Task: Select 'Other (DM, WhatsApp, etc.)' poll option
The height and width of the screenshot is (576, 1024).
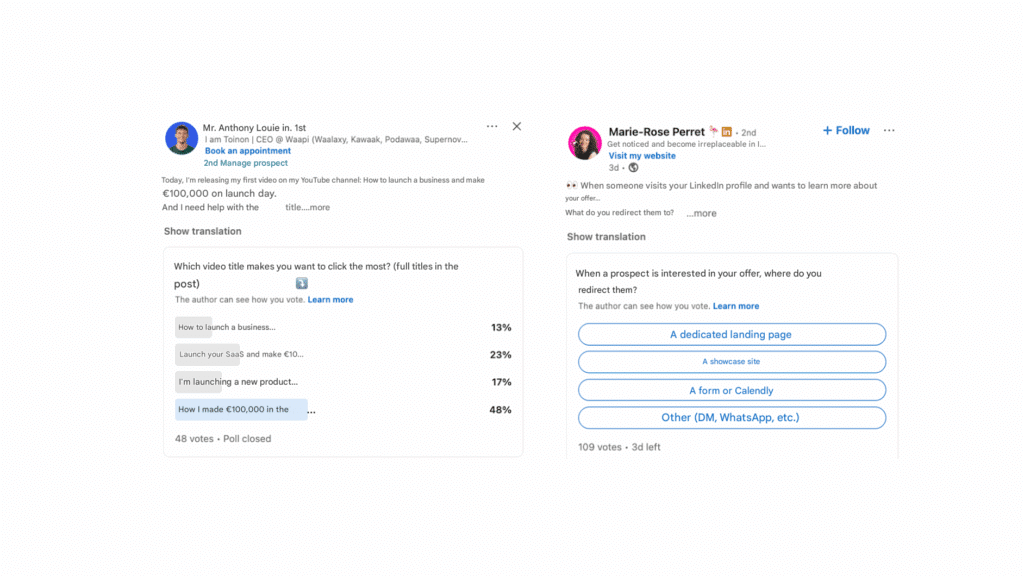Action: [x=731, y=417]
